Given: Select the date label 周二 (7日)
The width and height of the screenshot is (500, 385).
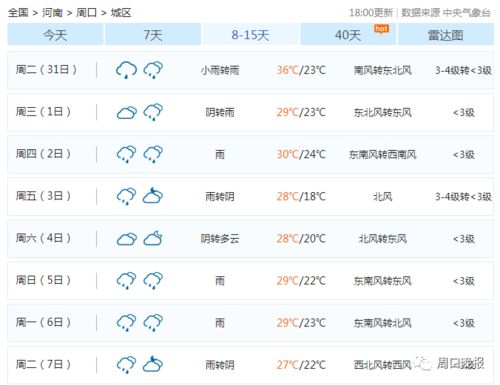Looking at the screenshot, I should [x=43, y=364].
